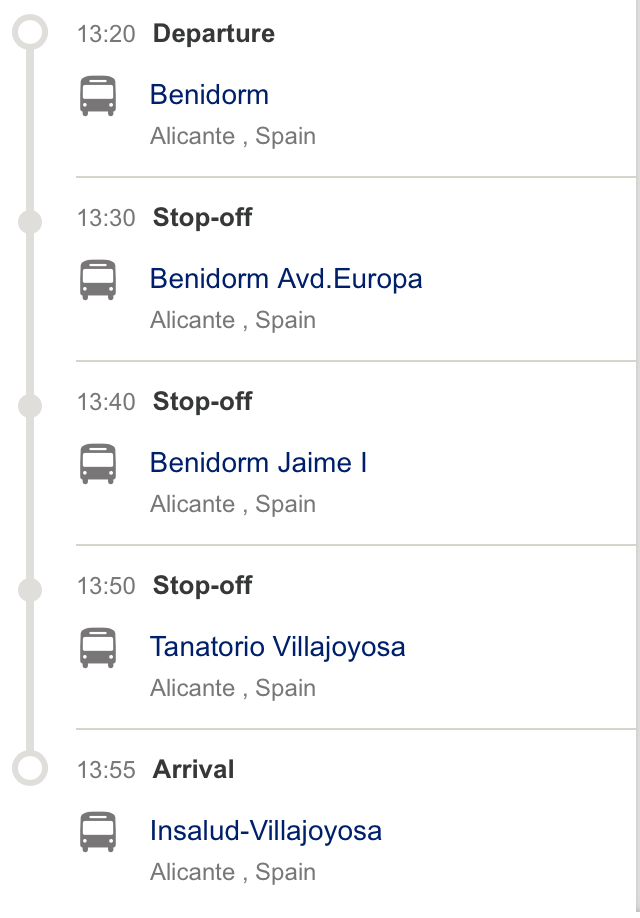Screen dimensions: 640x918
Task: Click the bus icon next to Benidorm
Action: (98, 94)
